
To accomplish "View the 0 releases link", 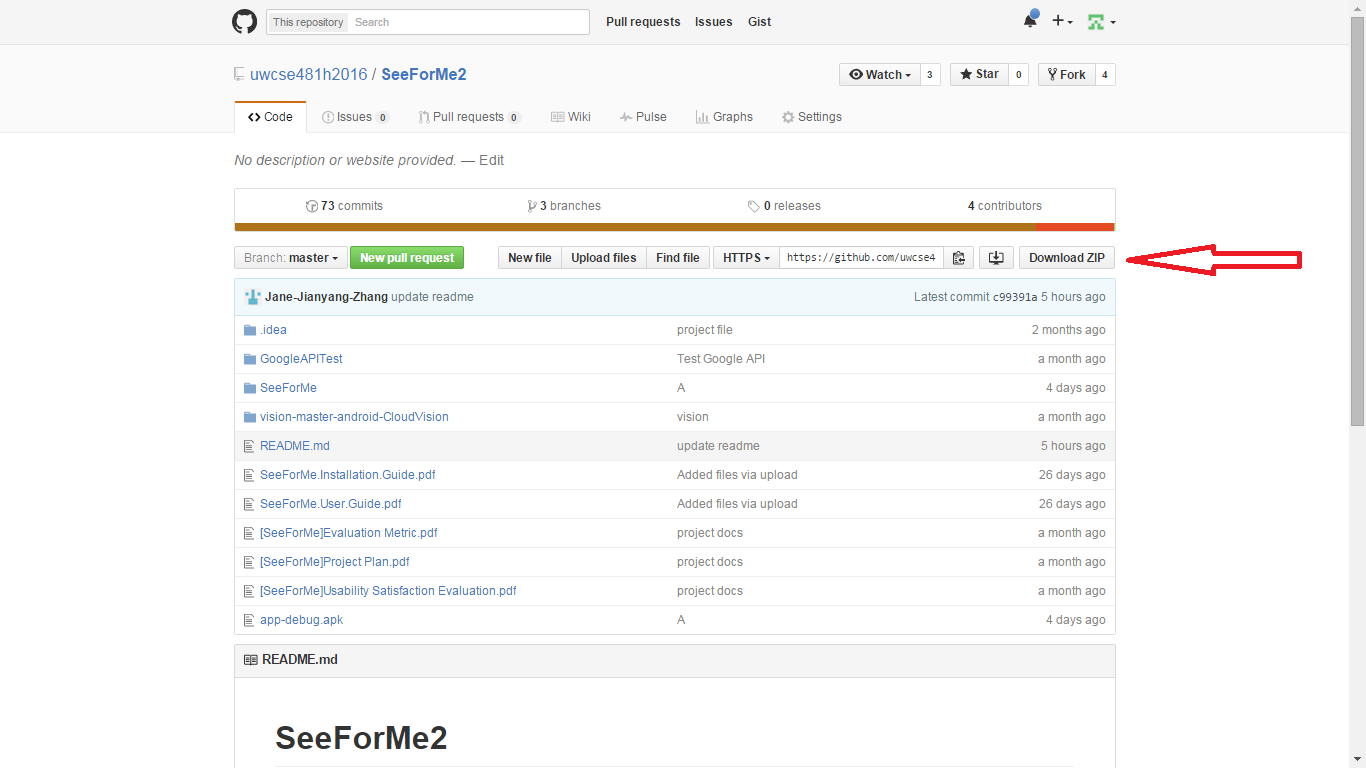I will [784, 206].
